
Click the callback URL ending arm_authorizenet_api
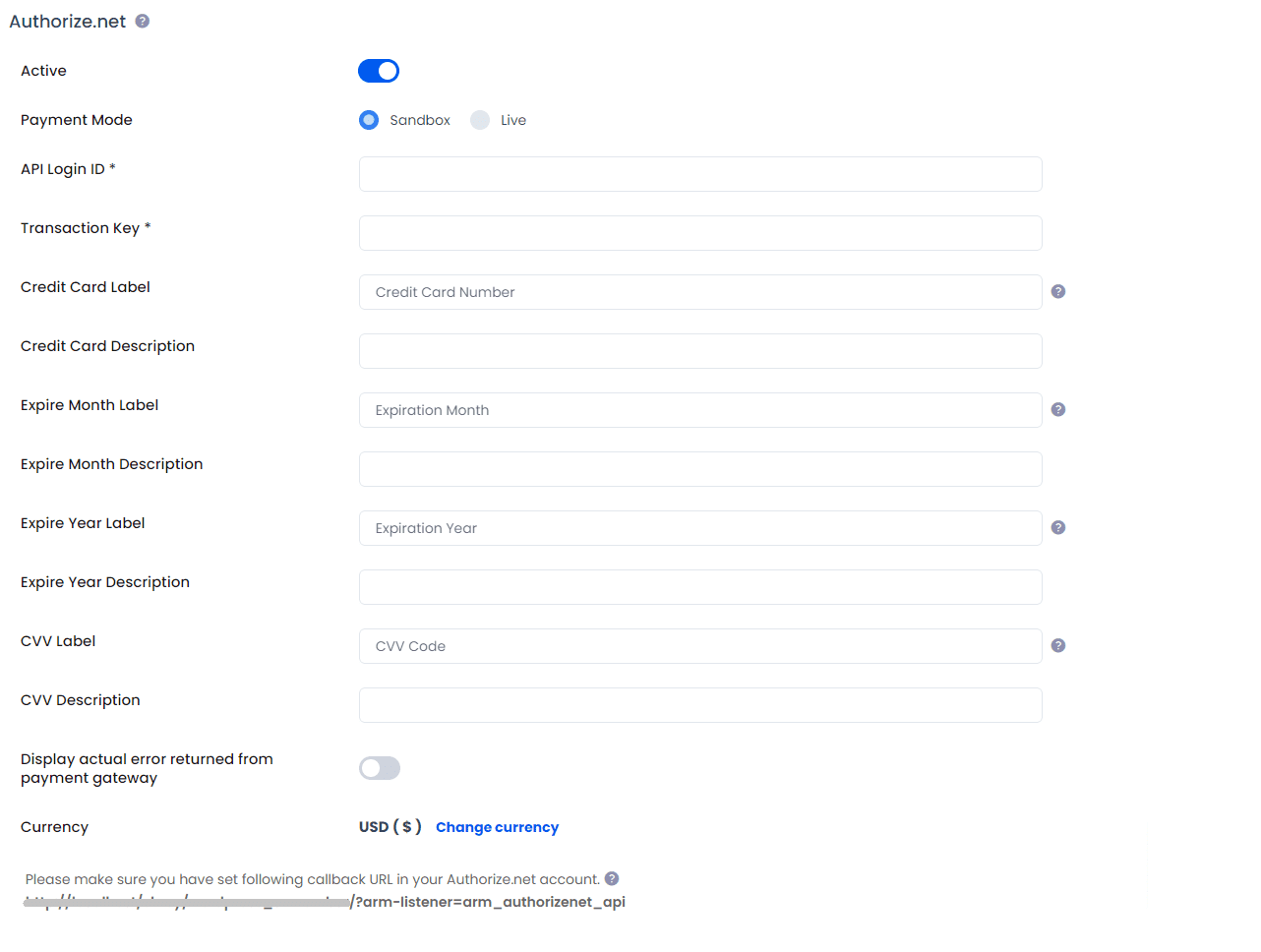[325, 902]
